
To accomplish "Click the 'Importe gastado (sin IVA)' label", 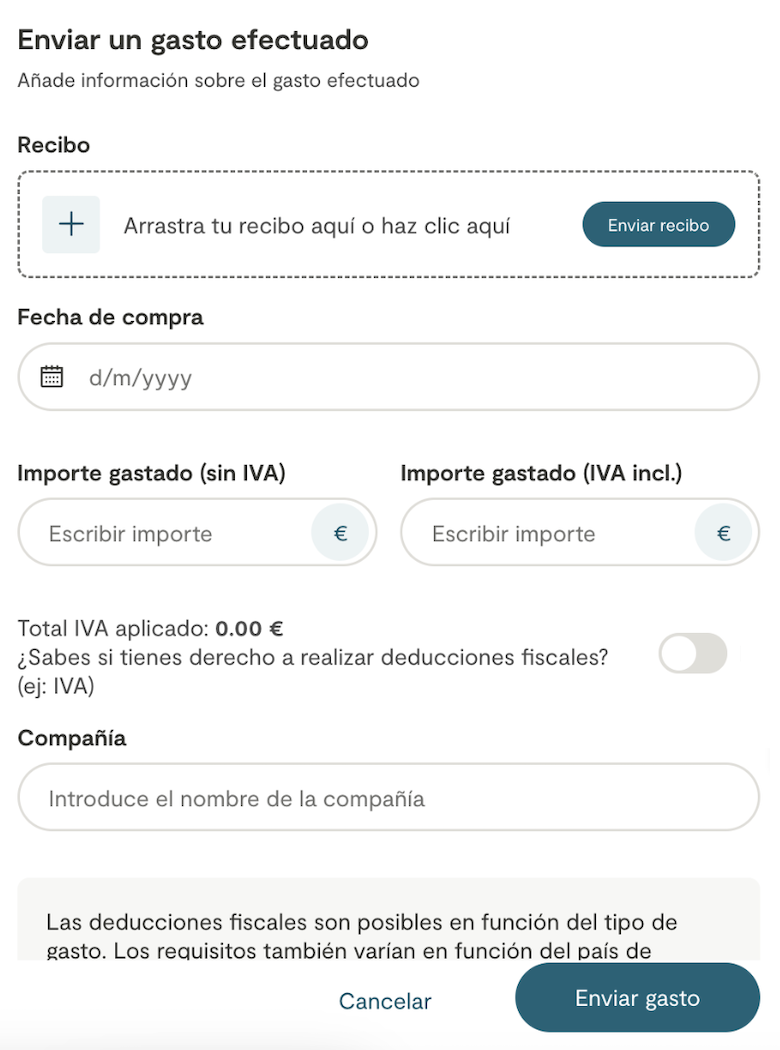I will [151, 473].
